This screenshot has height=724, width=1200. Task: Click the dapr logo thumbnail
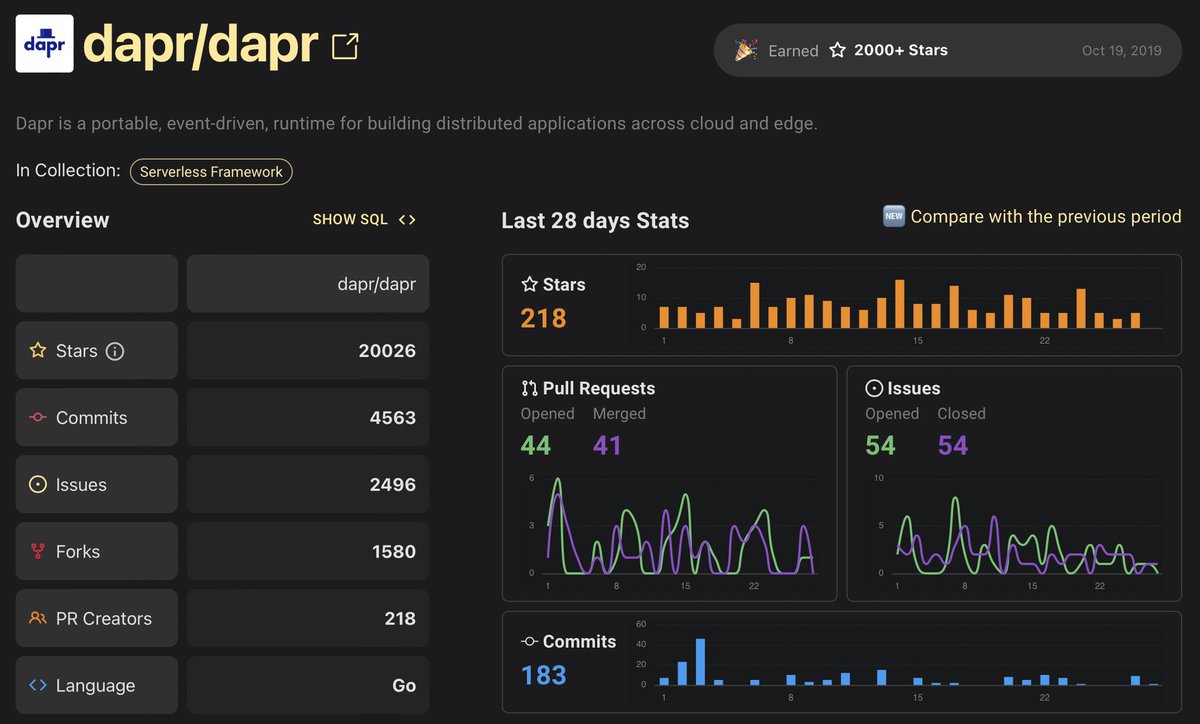pos(45,43)
